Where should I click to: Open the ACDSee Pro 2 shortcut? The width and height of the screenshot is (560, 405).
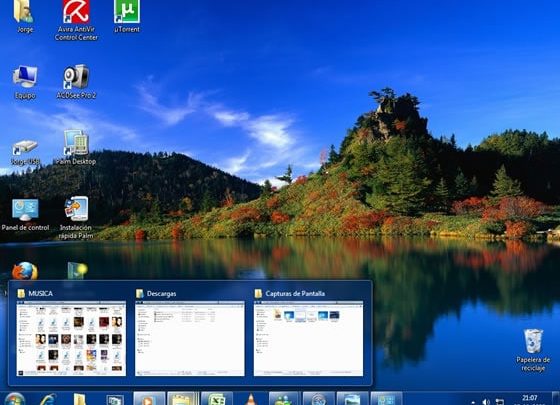(76, 82)
